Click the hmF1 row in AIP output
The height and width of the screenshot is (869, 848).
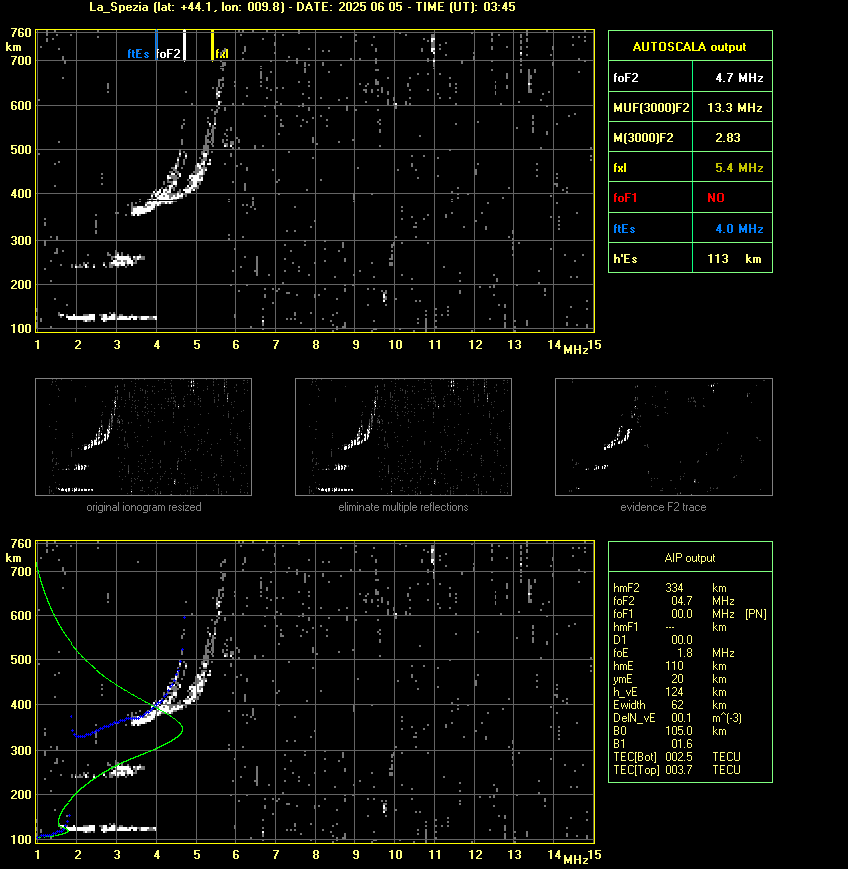point(670,627)
